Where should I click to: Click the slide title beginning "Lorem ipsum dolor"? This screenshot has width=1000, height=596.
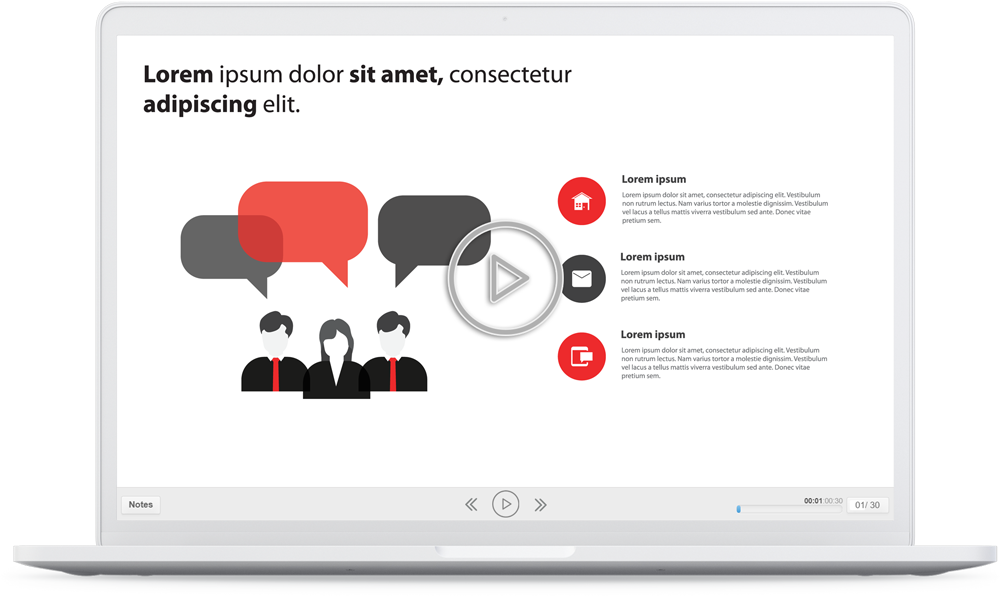(x=357, y=88)
